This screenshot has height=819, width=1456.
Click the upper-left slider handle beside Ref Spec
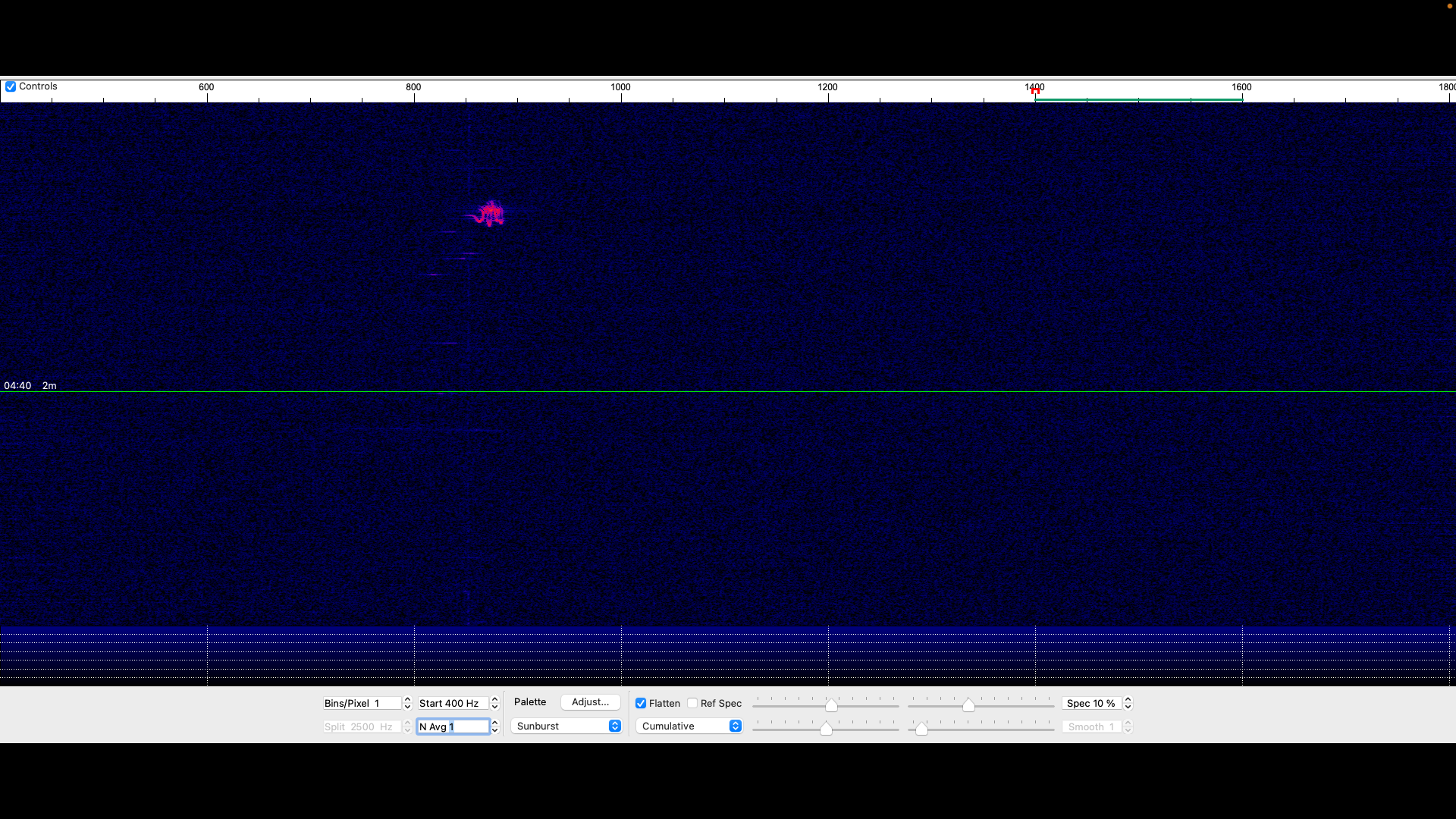[831, 705]
